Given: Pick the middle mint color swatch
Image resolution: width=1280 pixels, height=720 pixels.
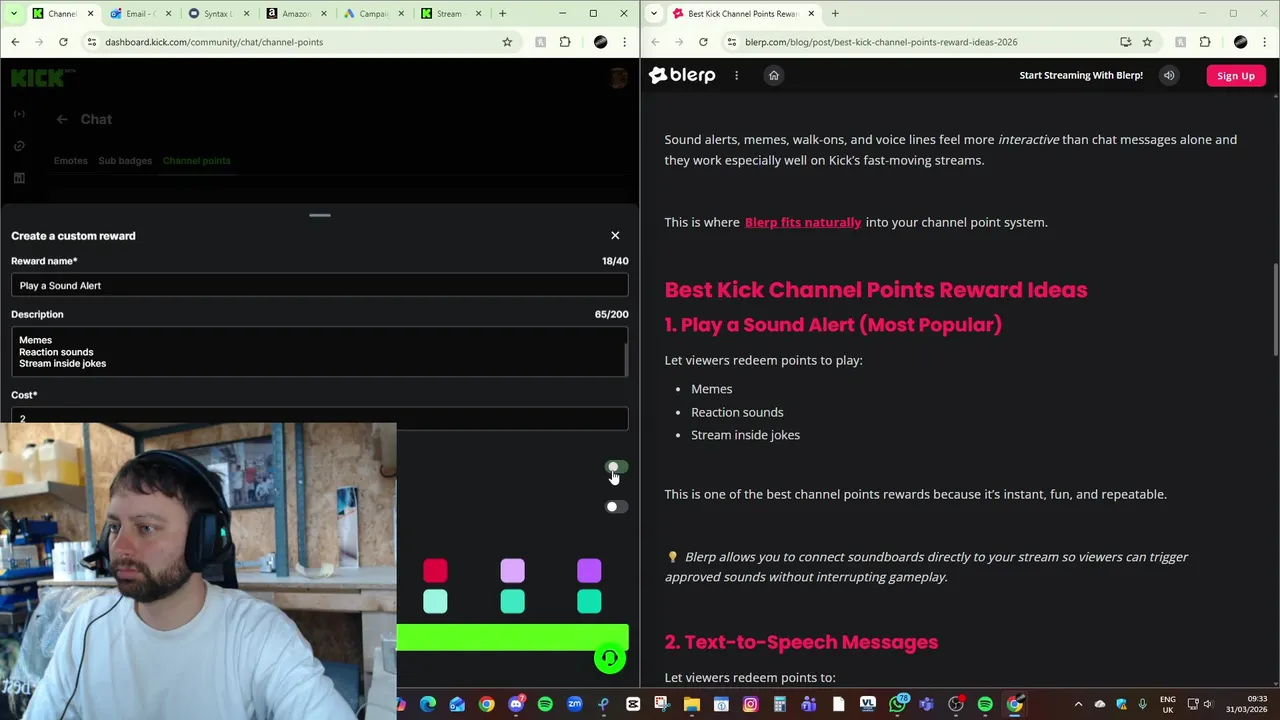Looking at the screenshot, I should [512, 601].
